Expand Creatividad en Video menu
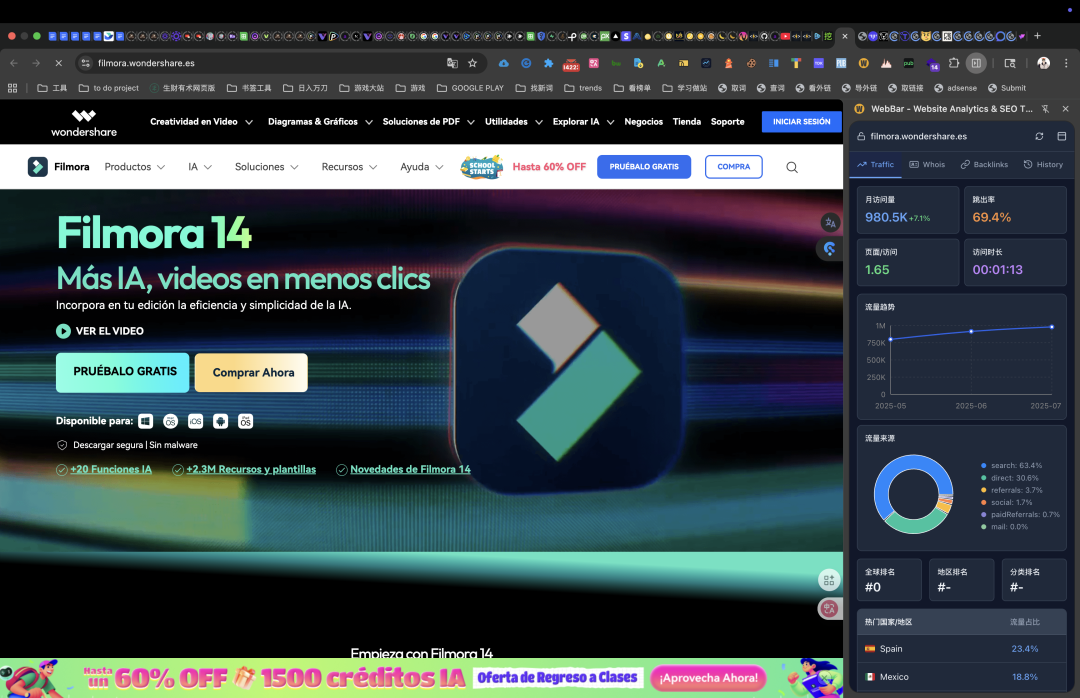1080x698 pixels. (201, 122)
